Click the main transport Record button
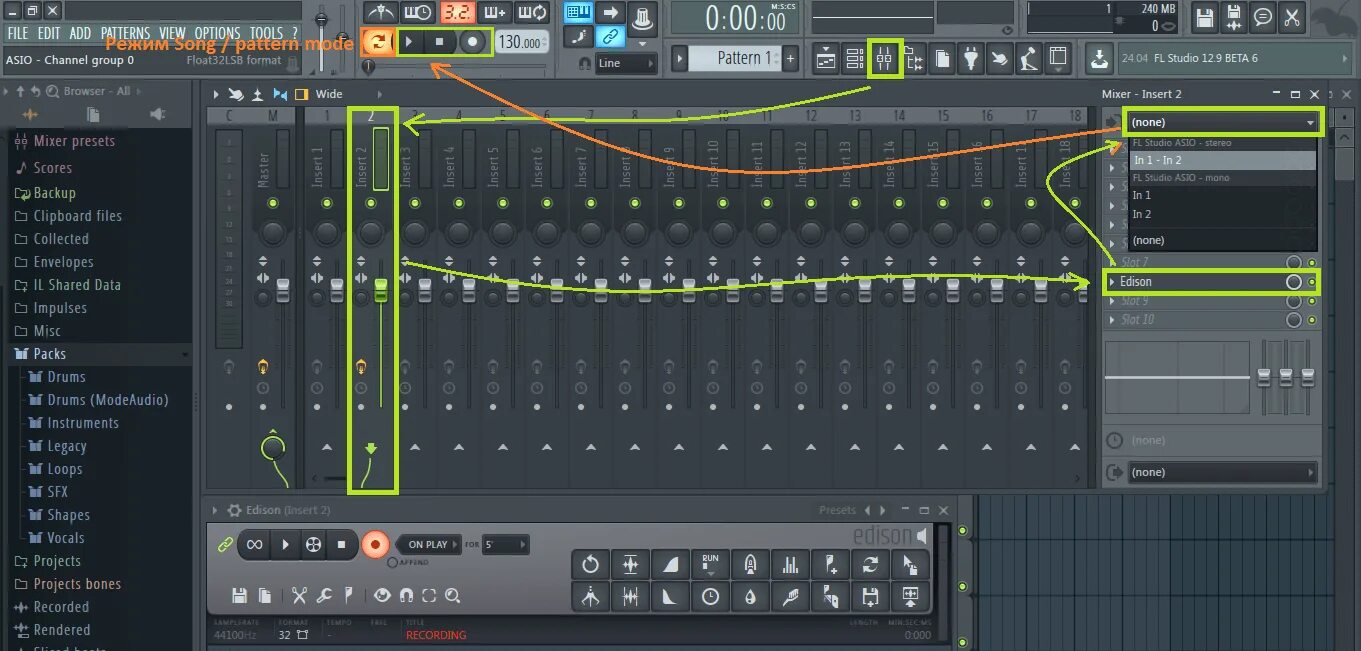The height and width of the screenshot is (651, 1361). [472, 42]
